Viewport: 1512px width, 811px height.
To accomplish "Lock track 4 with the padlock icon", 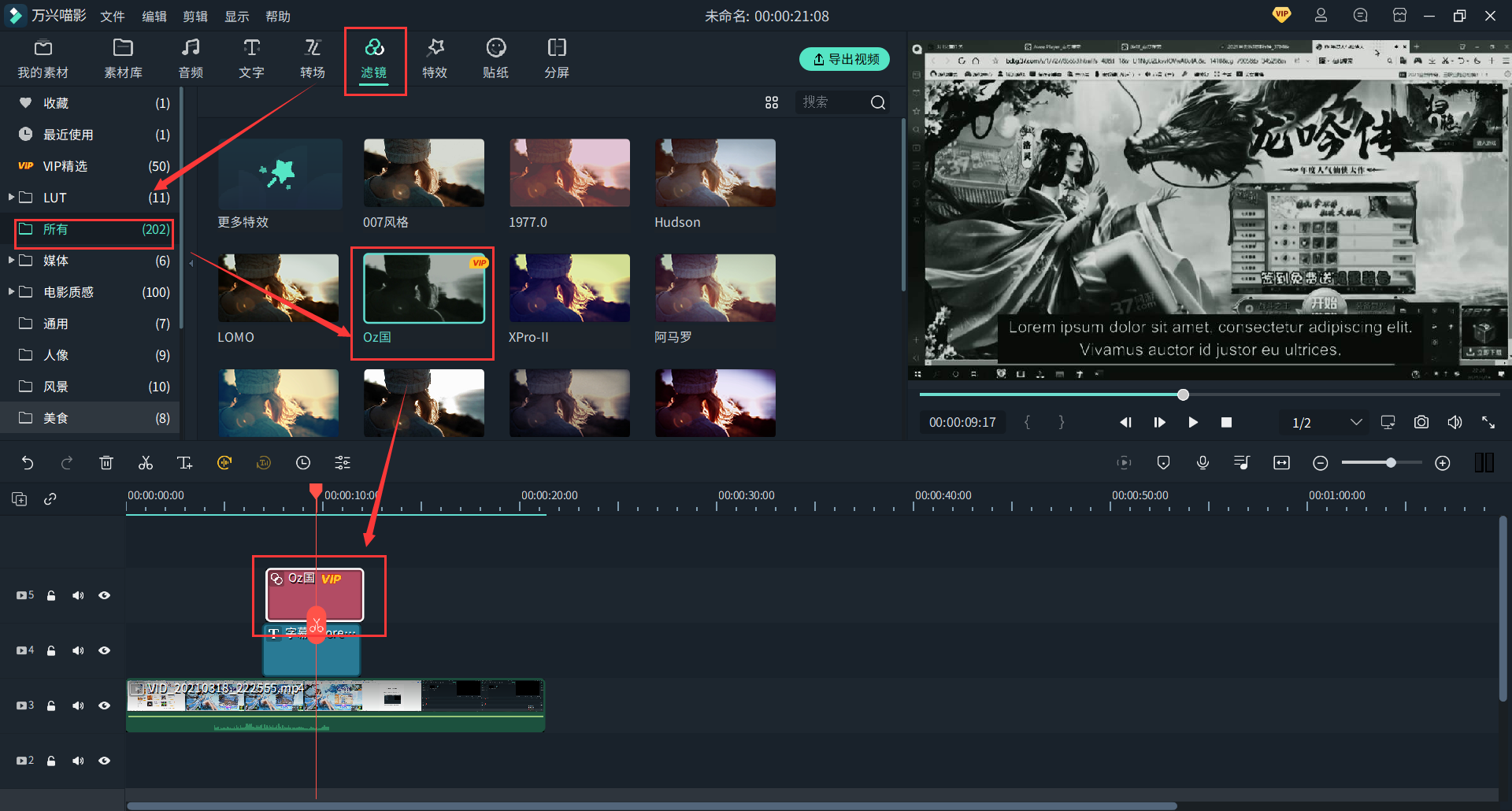I will click(x=51, y=651).
